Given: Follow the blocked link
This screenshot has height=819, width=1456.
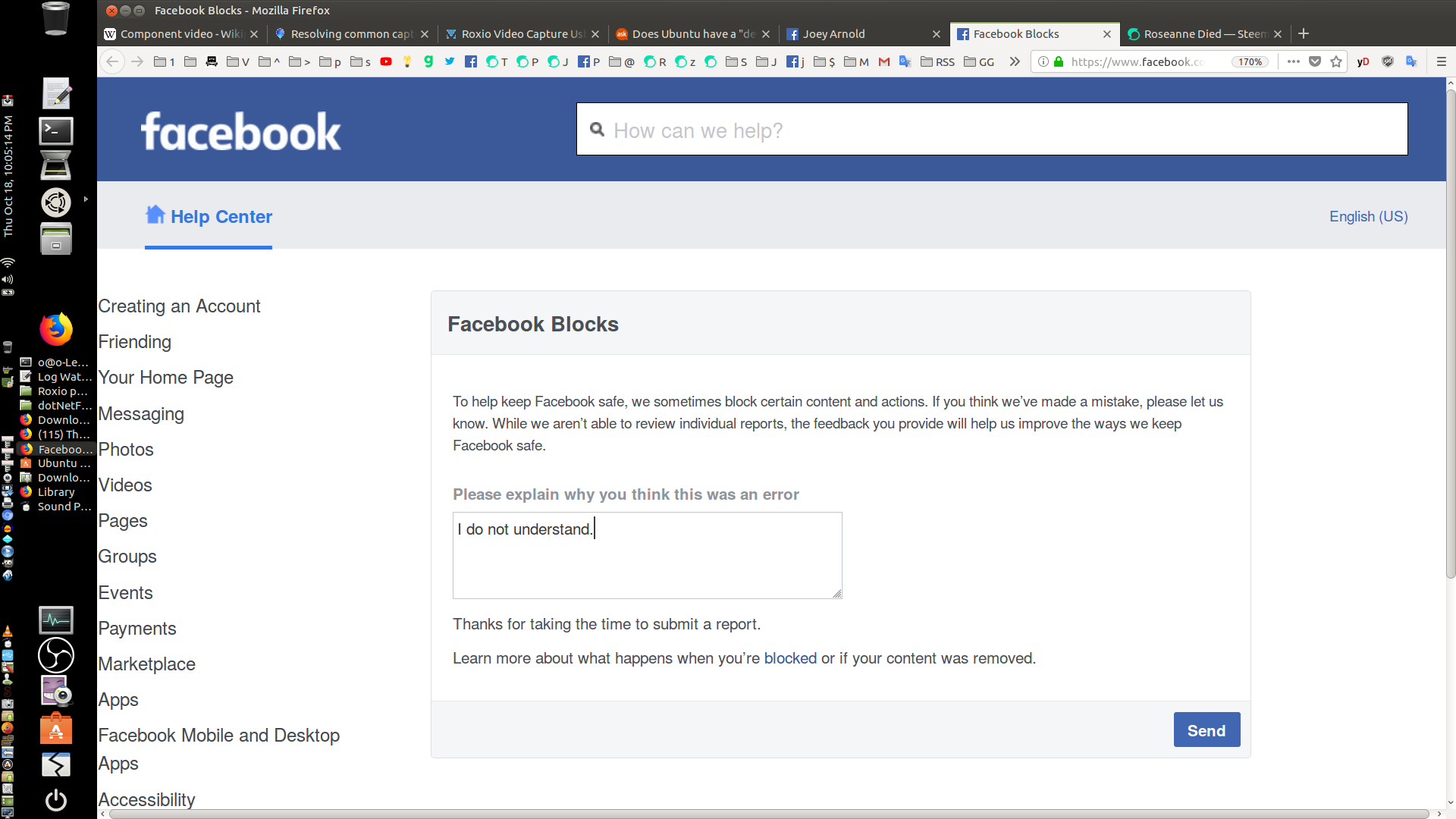Looking at the screenshot, I should coord(790,658).
